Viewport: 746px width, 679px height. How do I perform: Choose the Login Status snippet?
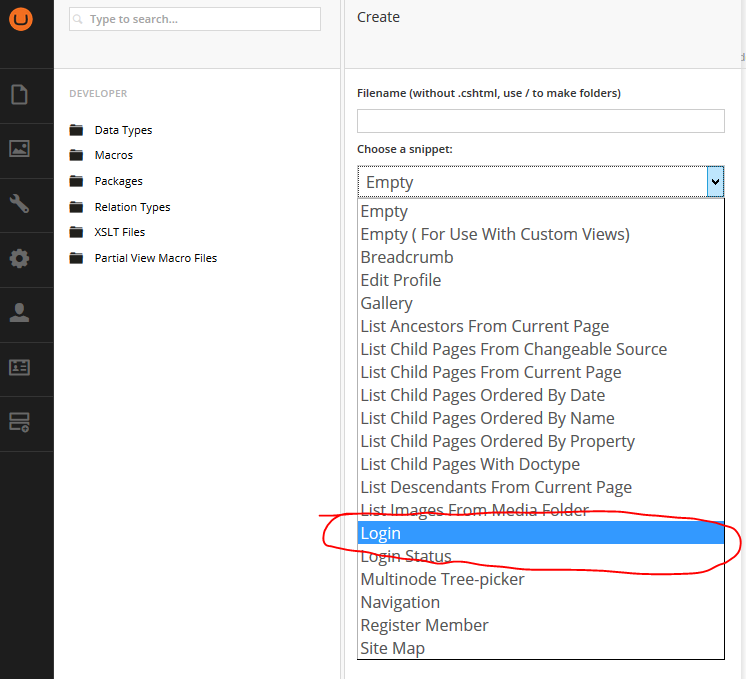click(x=541, y=556)
